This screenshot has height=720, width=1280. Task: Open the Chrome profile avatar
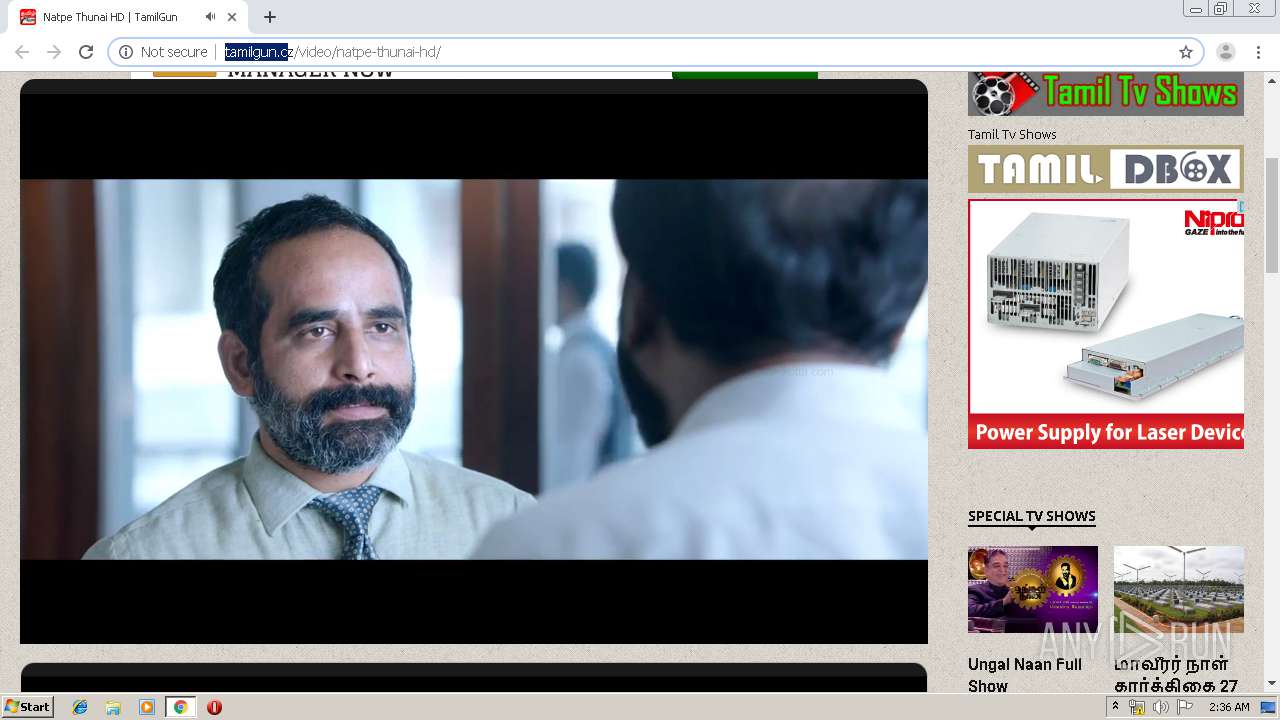[1226, 52]
